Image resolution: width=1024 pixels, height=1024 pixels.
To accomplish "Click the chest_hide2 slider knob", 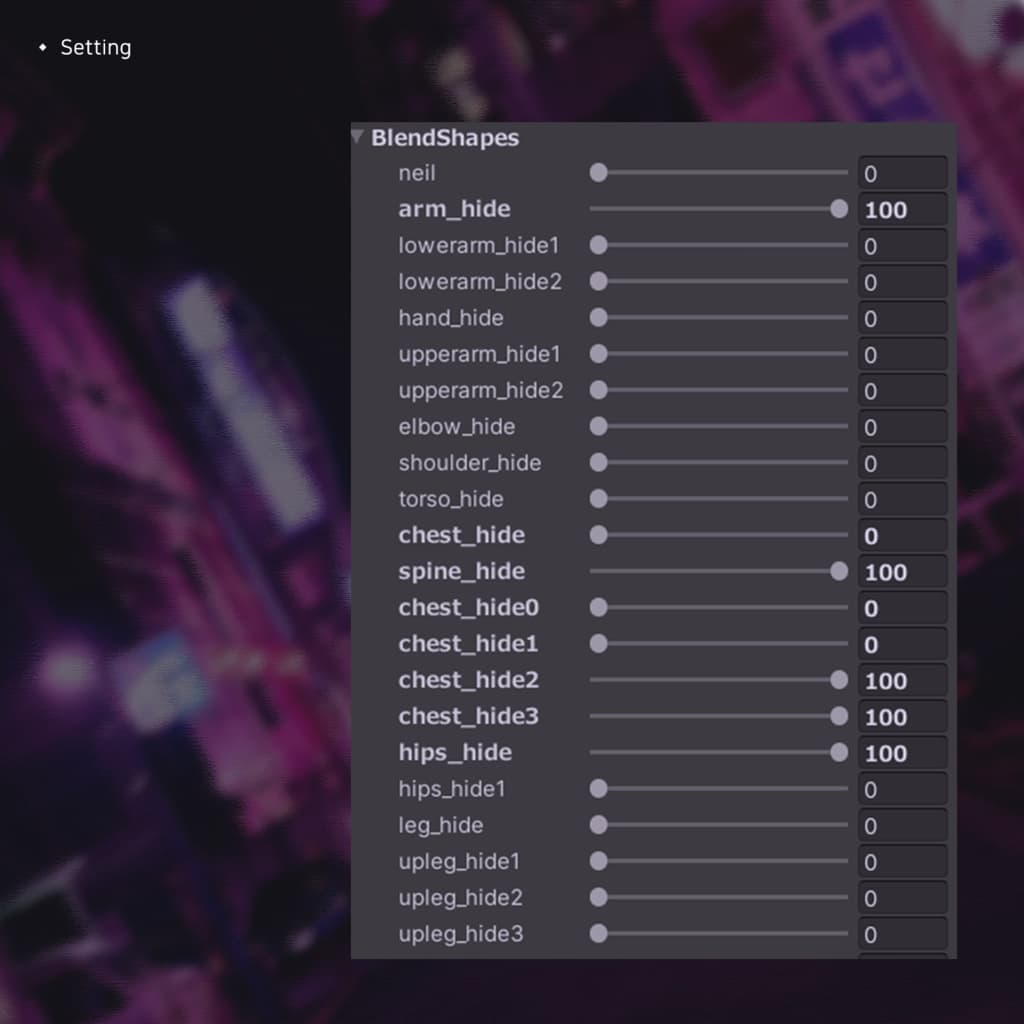I will [839, 680].
